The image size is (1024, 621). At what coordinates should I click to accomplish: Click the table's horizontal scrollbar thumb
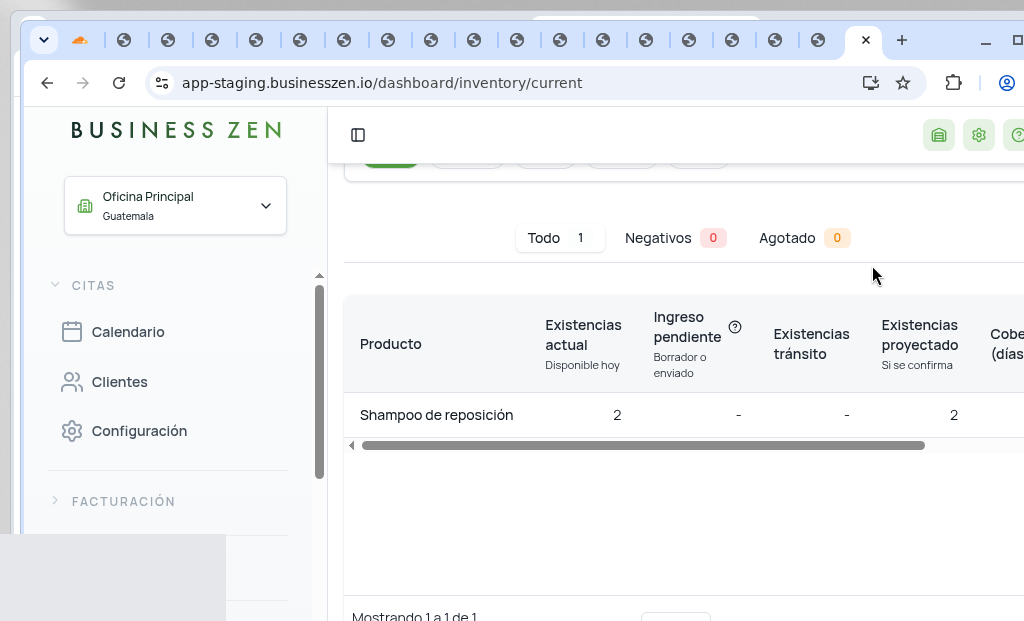point(643,445)
